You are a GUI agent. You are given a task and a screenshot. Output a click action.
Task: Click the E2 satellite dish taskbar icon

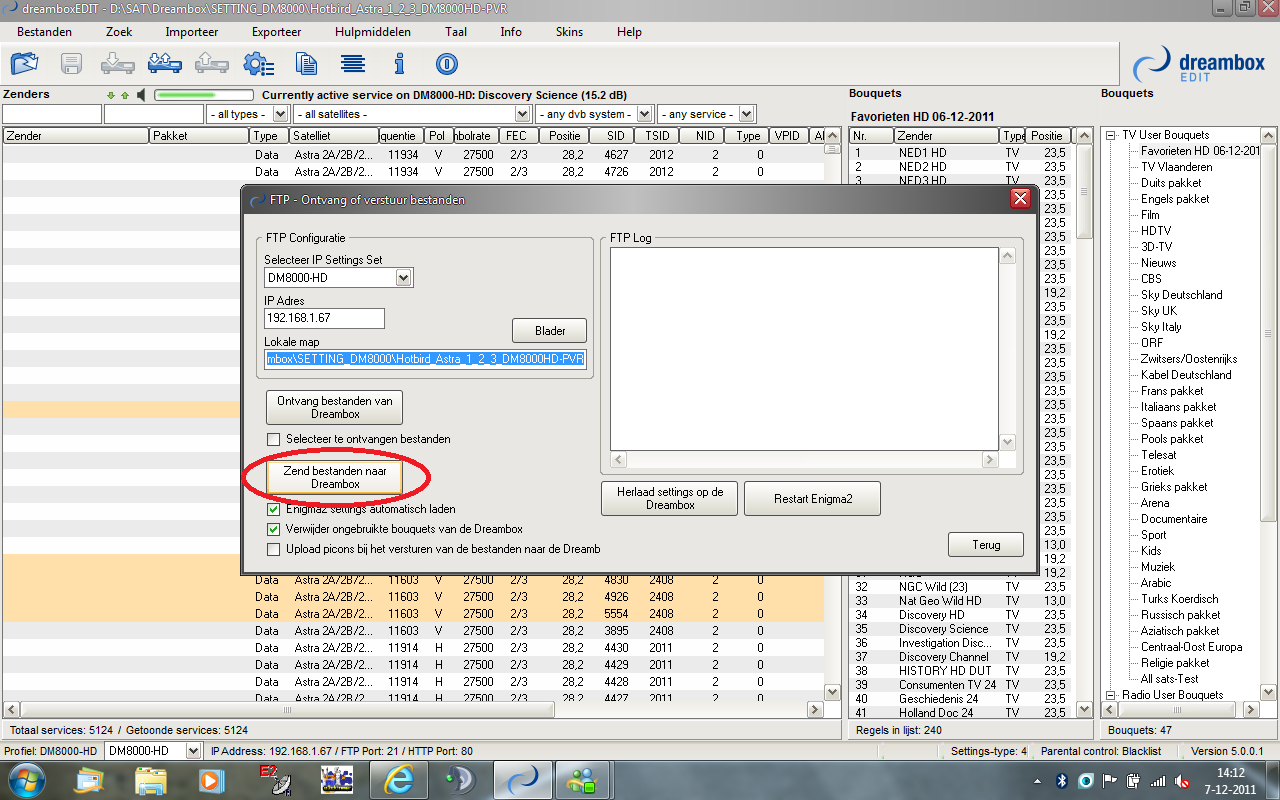click(x=274, y=779)
